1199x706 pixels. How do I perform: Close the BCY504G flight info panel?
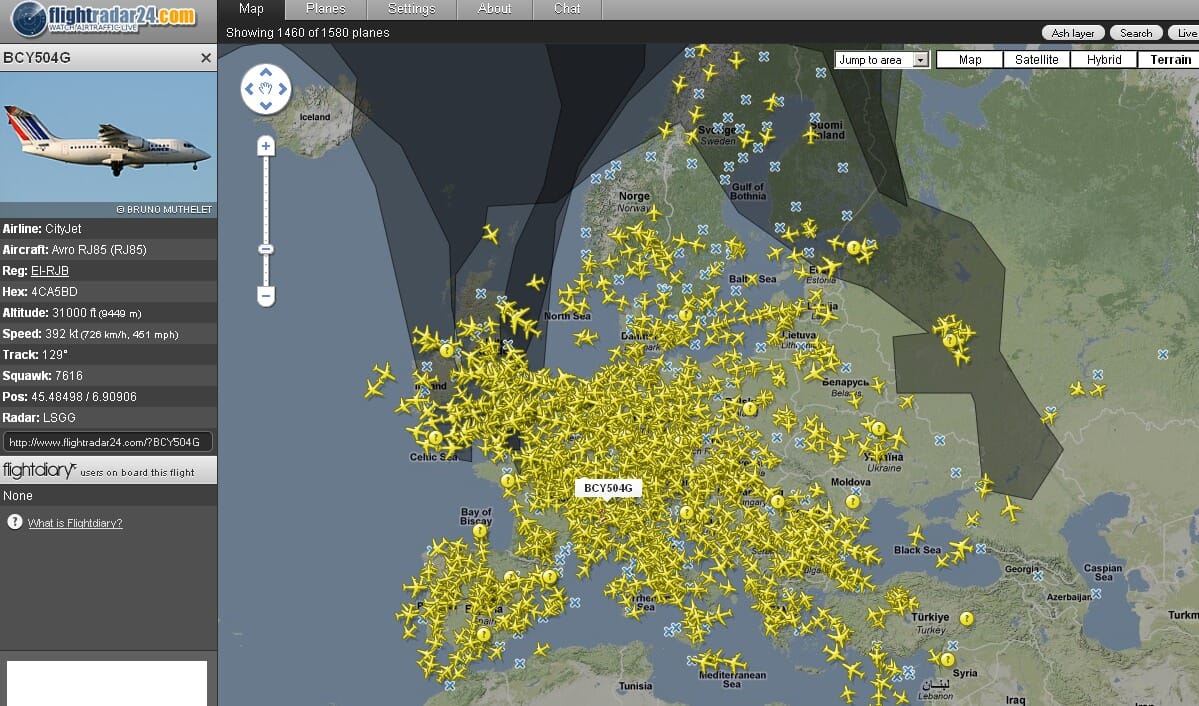point(206,58)
